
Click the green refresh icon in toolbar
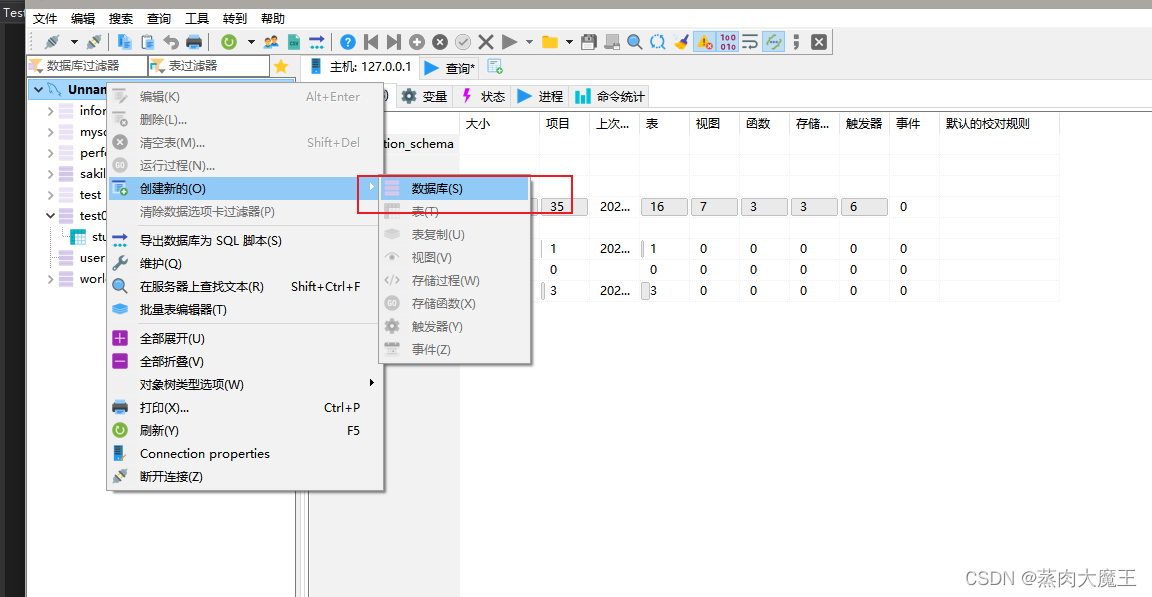point(229,42)
